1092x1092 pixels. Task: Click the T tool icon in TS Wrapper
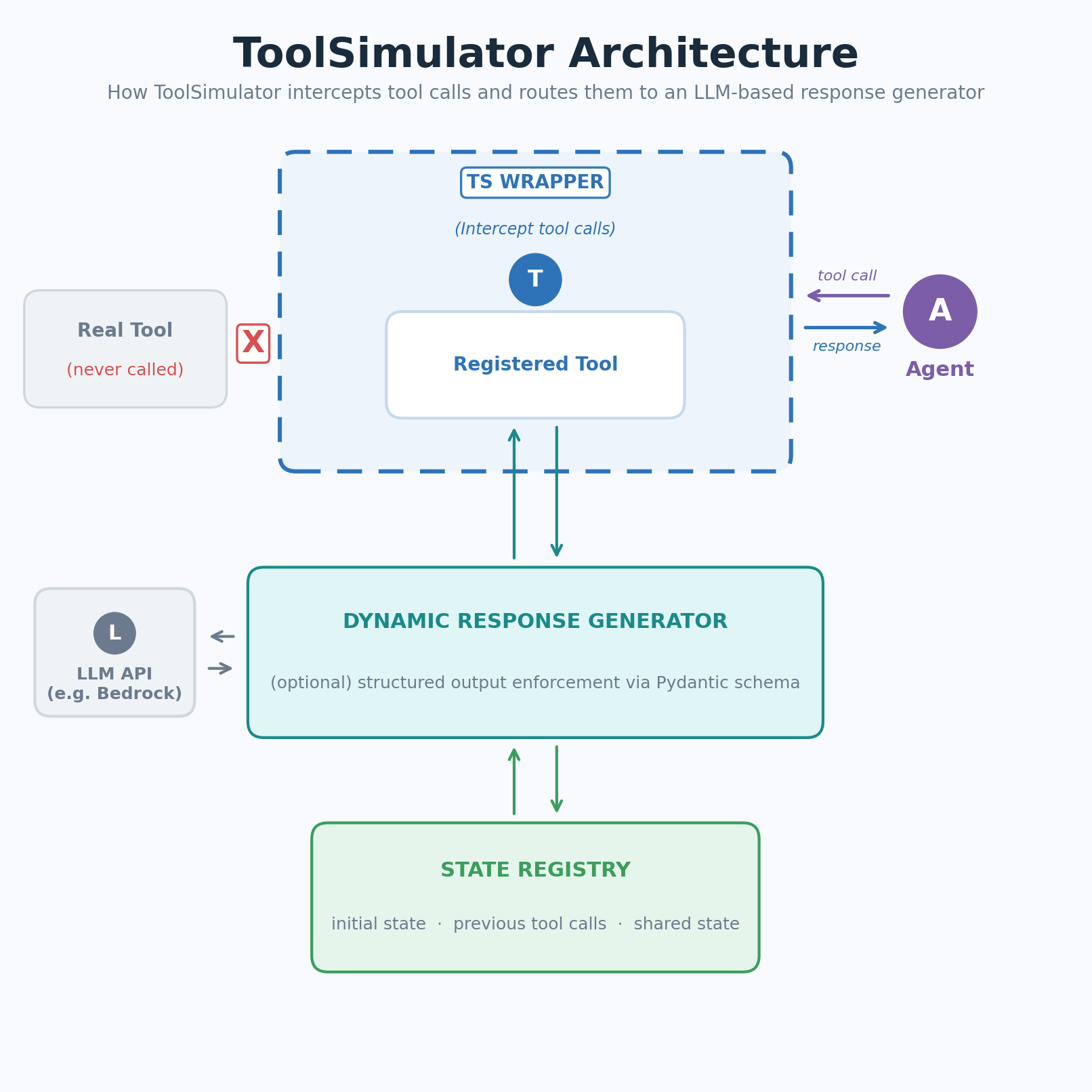pos(535,278)
